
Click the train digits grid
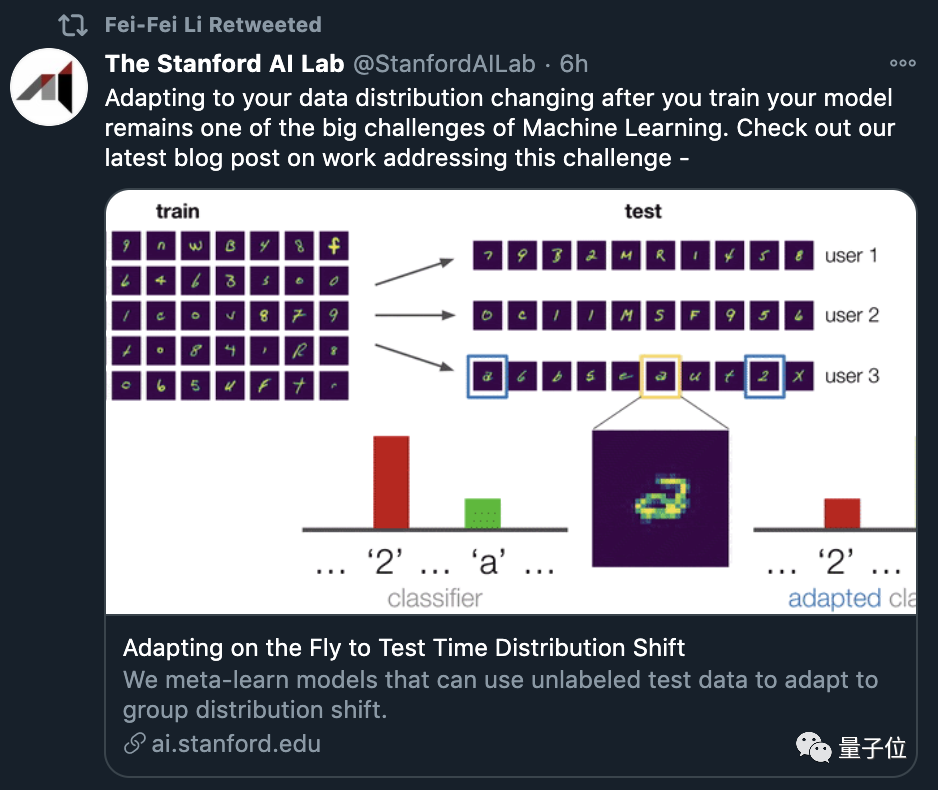[x=228, y=316]
